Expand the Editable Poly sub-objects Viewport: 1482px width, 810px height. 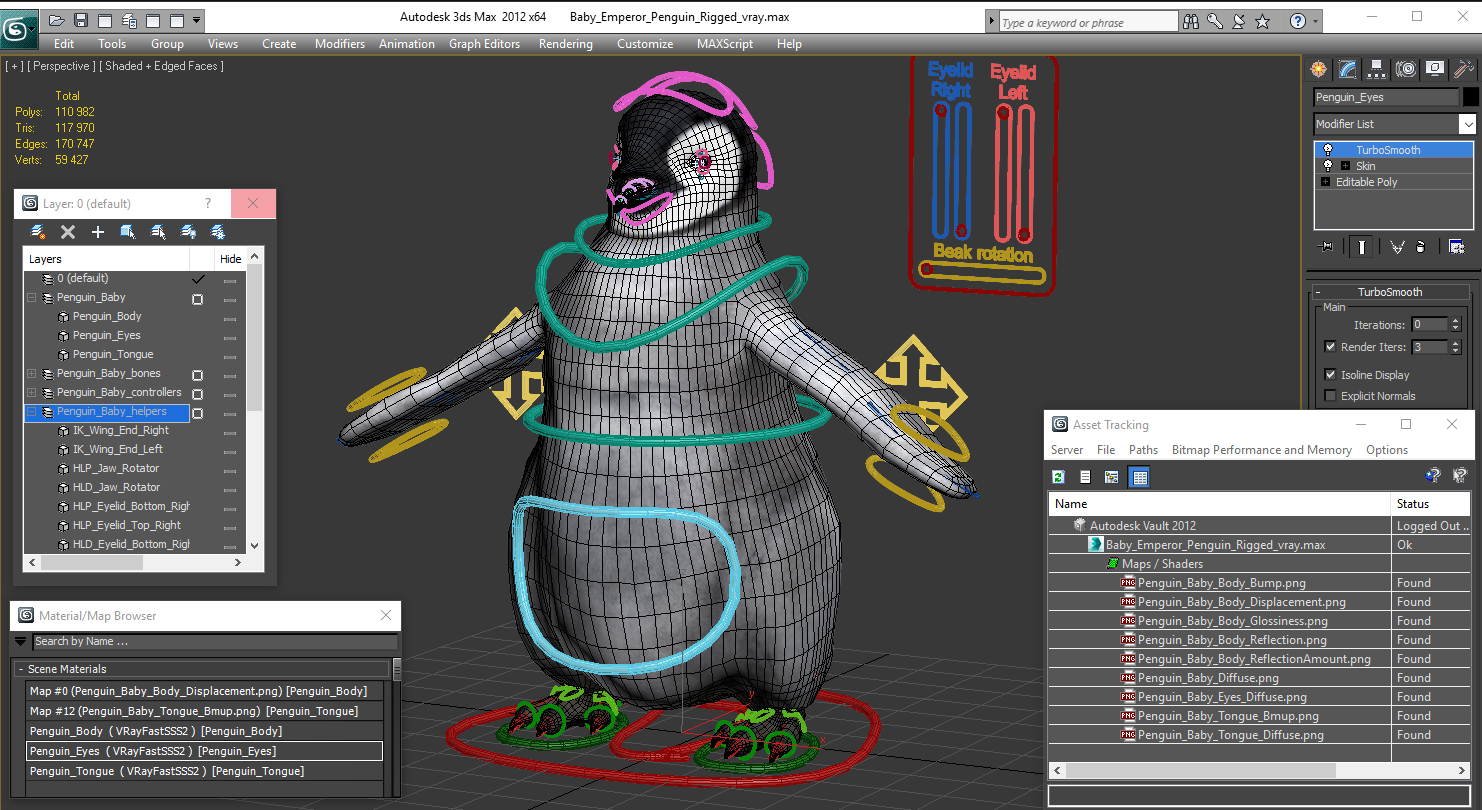pos(1326,182)
